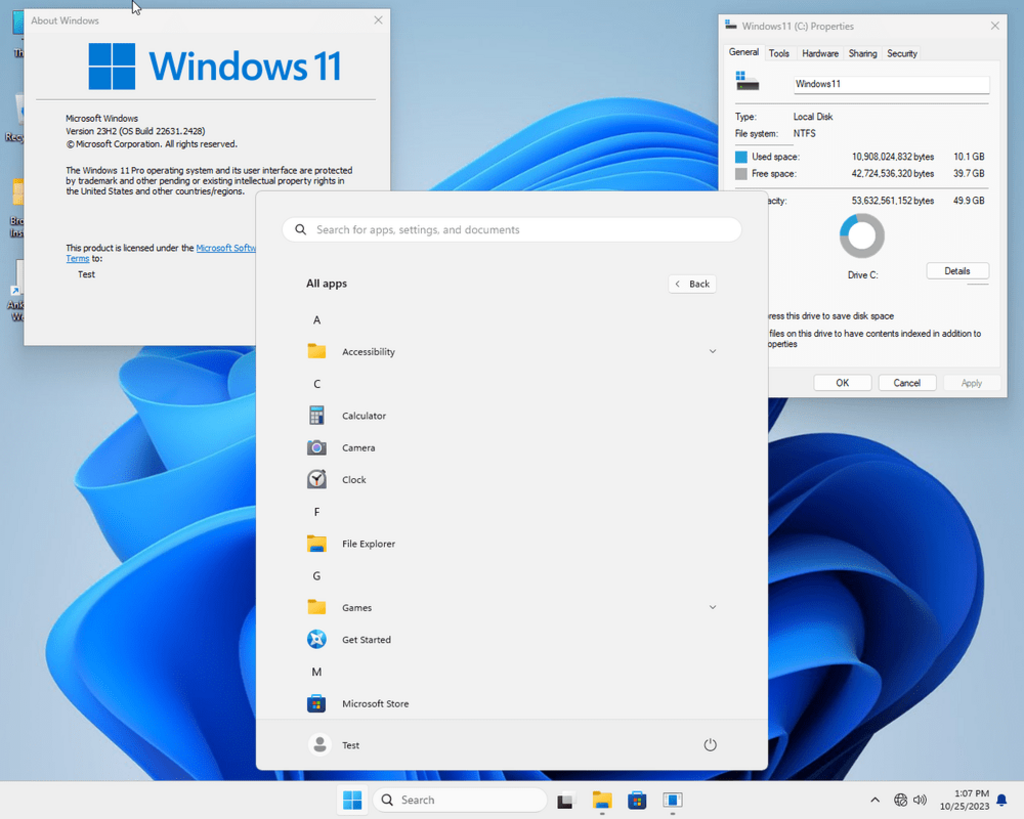Switch to the Tools tab in Properties
The image size is (1024, 819).
pos(778,54)
